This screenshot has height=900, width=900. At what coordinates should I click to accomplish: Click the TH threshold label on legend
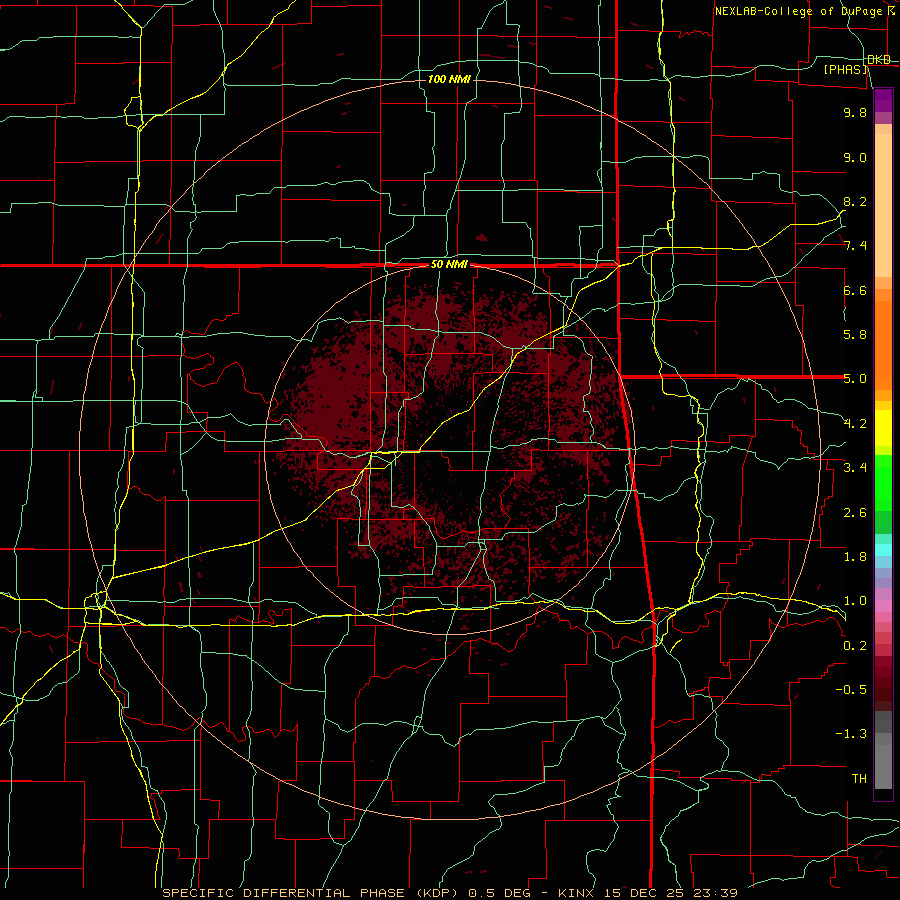859,779
